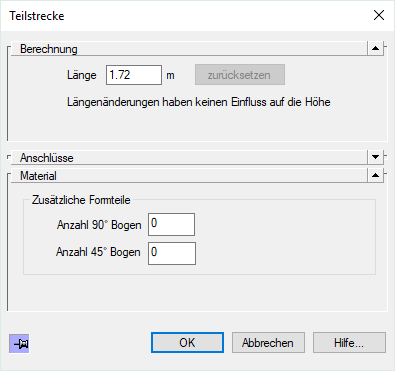The image size is (395, 371).
Task: Click the Zusätzliche Formteile group label
Action: click(x=81, y=200)
